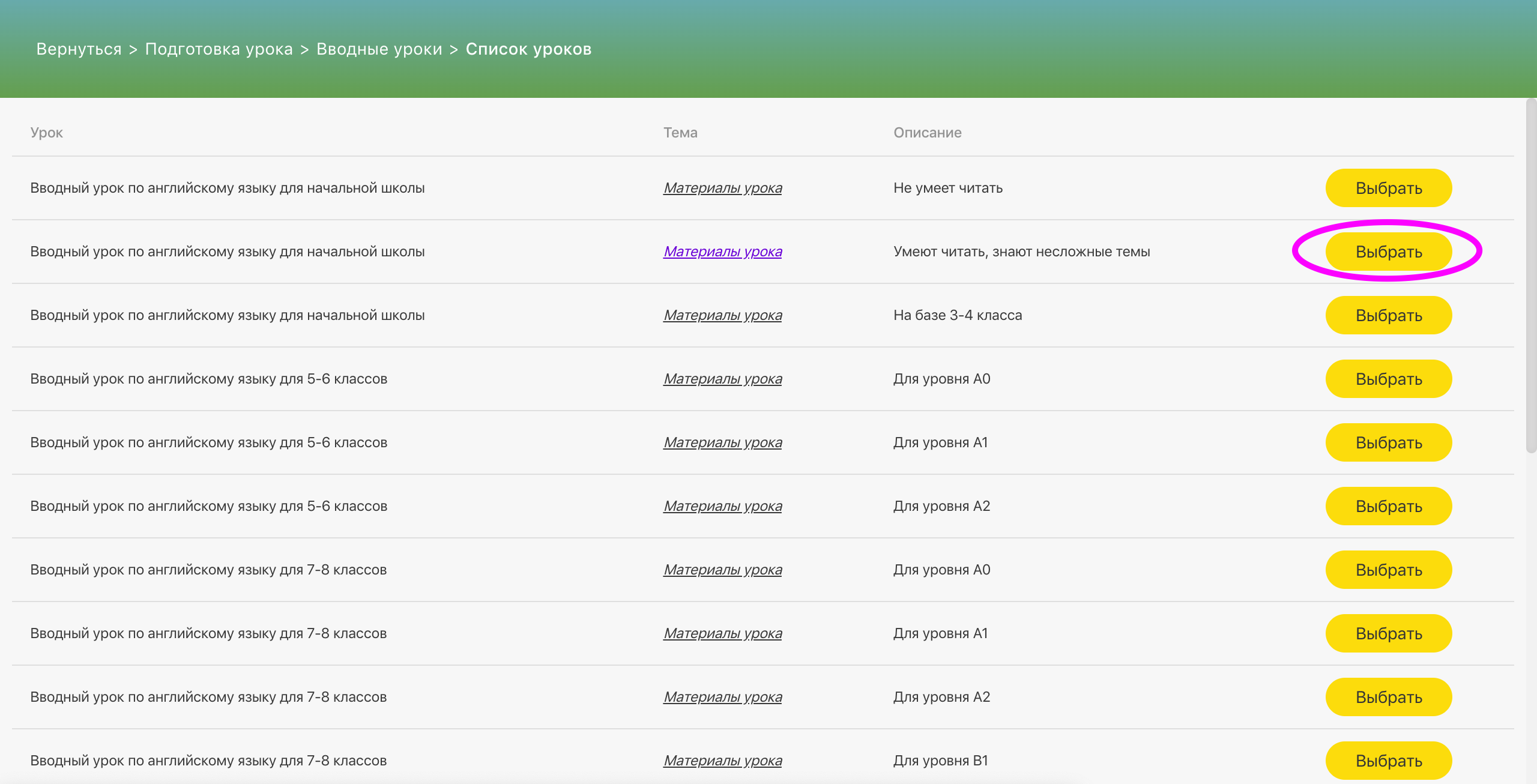The image size is (1537, 784).
Task: Open the visited purple Материалы урока link
Action: click(723, 252)
